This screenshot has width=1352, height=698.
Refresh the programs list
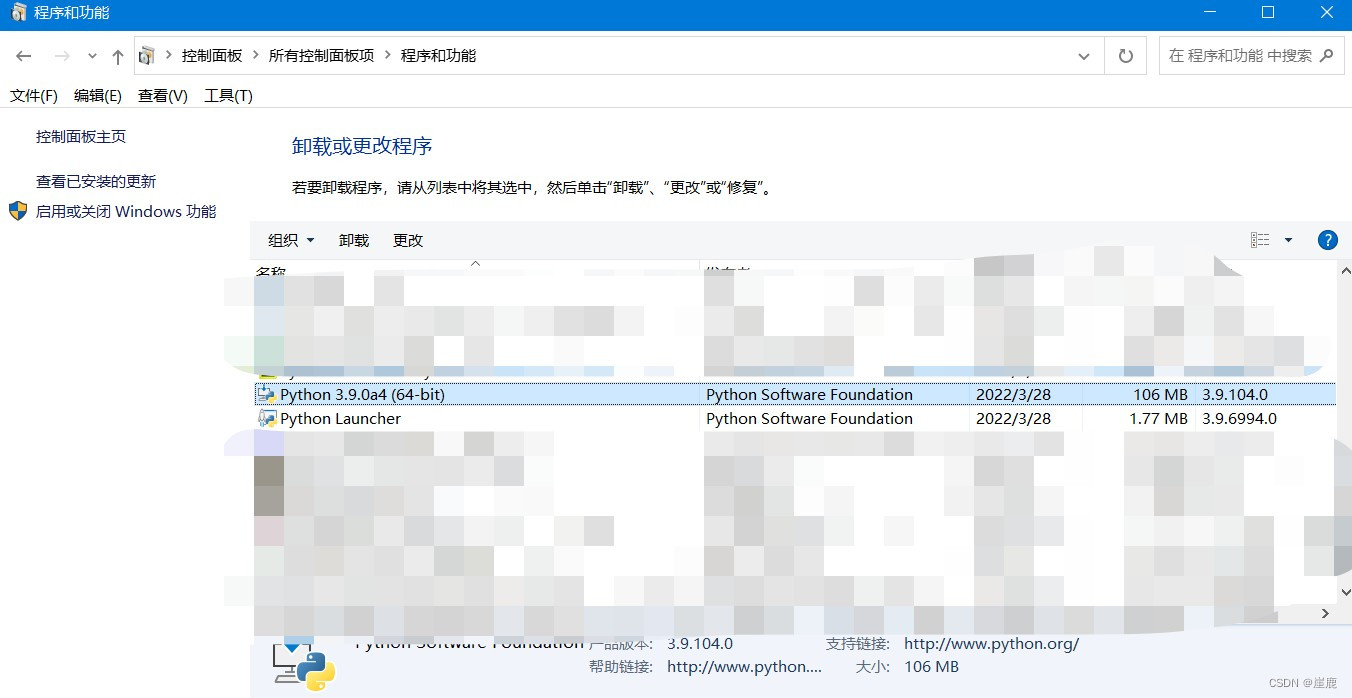point(1125,56)
